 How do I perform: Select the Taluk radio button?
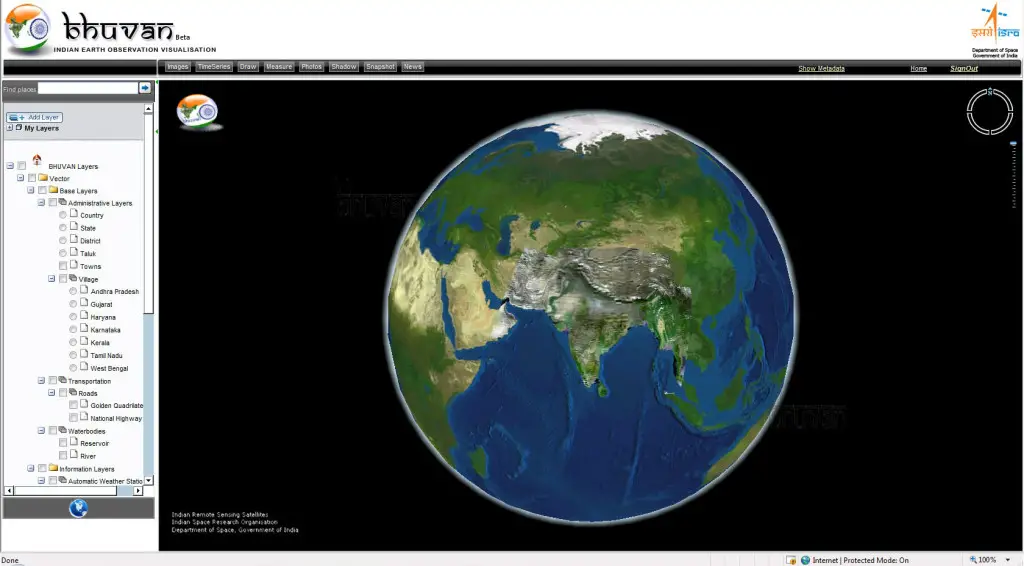pos(63,253)
